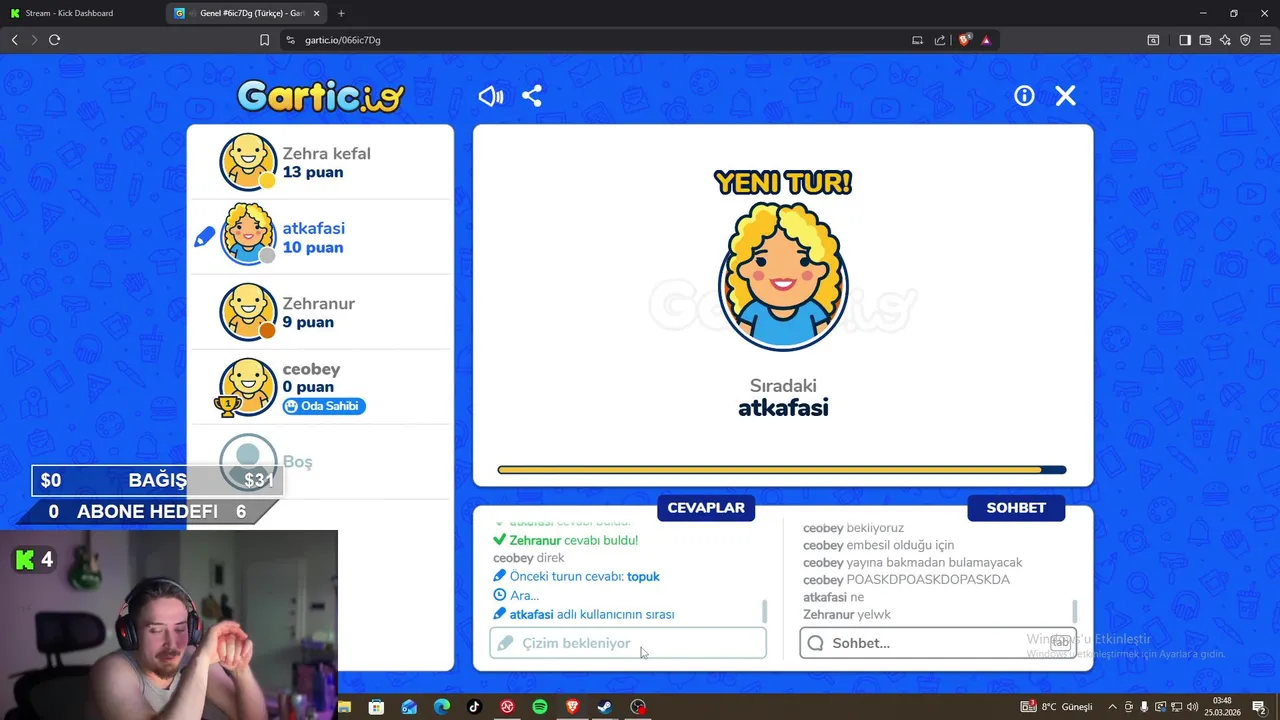
Task: Mute the game sound speaker icon
Action: pos(490,96)
